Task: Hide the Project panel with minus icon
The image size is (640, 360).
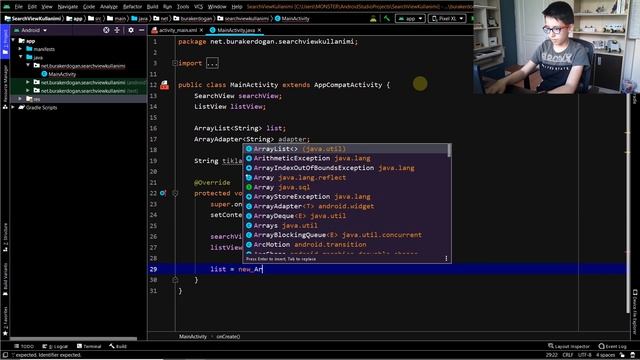Action: 141,30
